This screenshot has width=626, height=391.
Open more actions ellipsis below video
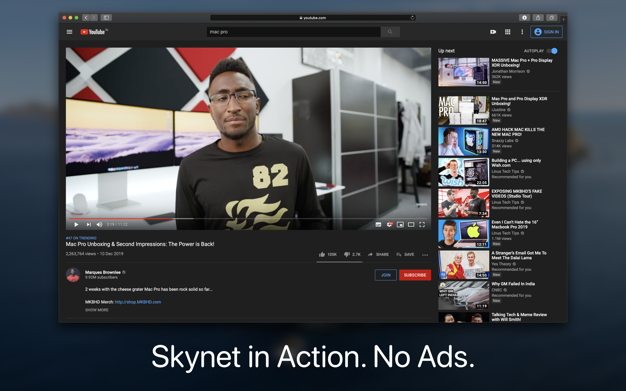point(425,254)
